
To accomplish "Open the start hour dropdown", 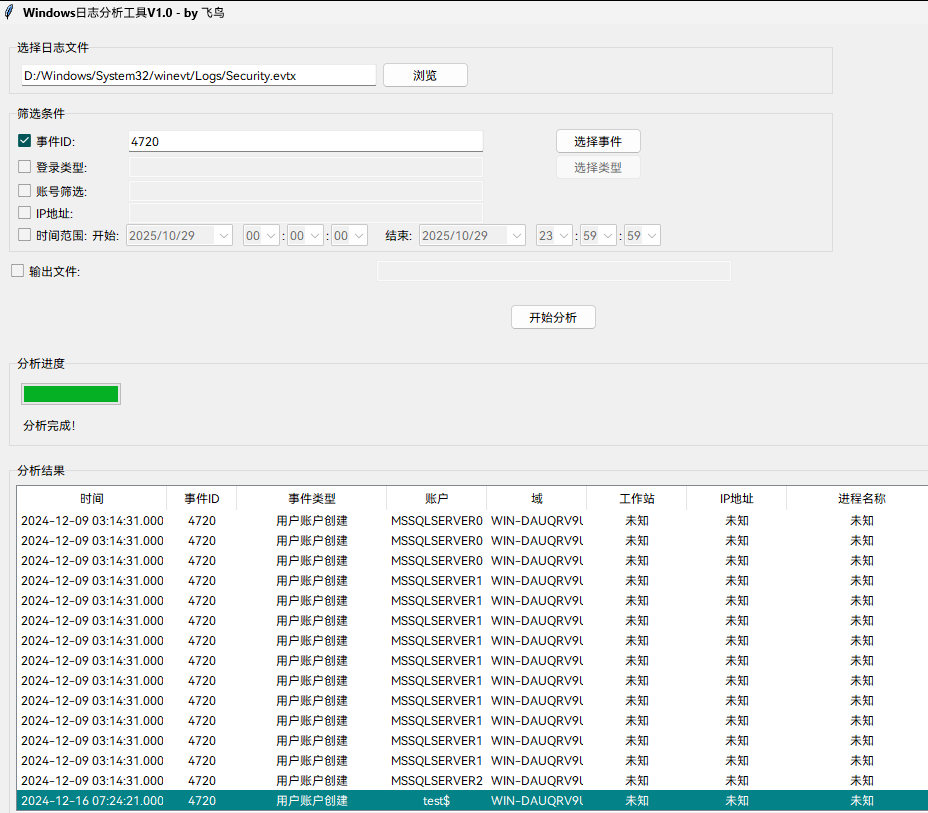I will 271,235.
